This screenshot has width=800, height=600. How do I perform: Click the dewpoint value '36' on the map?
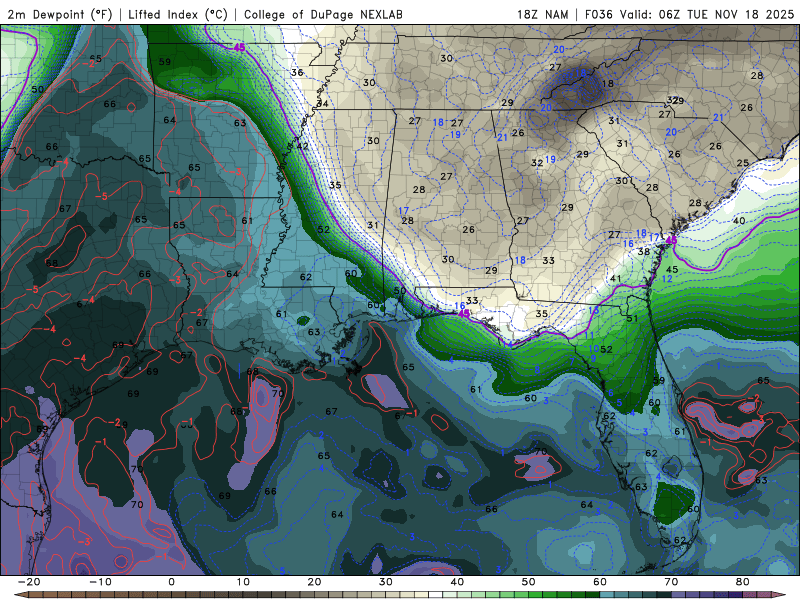(x=297, y=72)
